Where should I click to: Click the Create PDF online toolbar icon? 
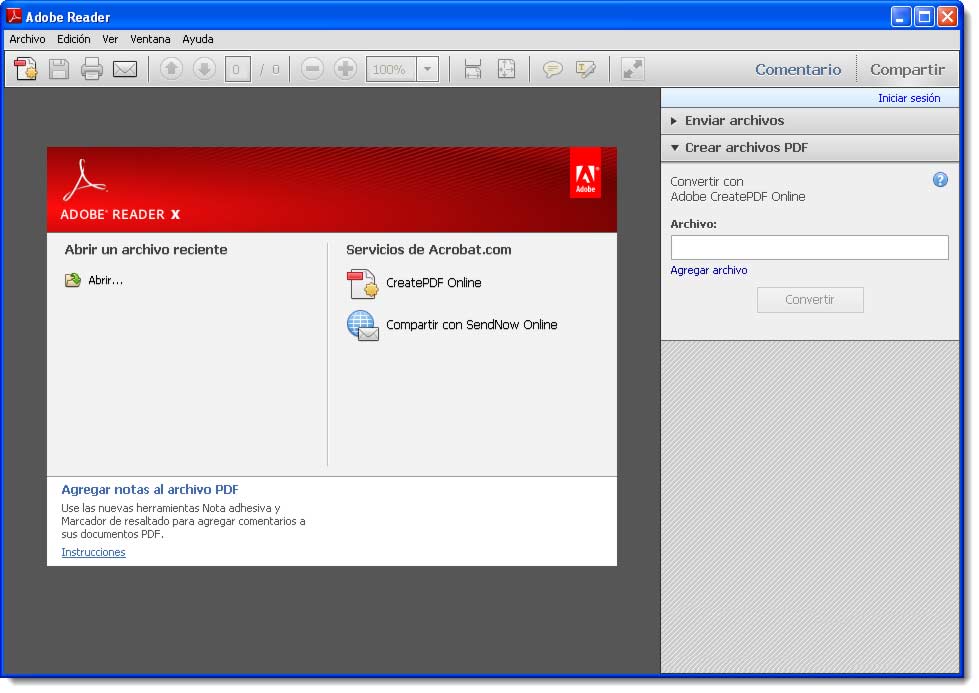click(26, 69)
